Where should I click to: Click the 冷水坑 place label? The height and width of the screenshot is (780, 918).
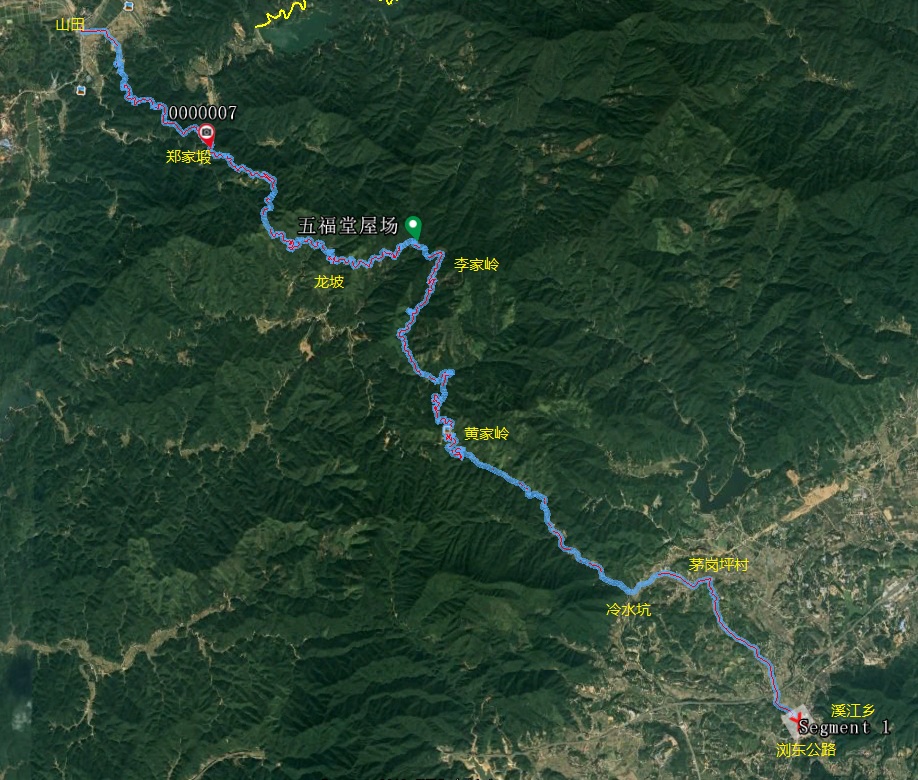(x=628, y=610)
